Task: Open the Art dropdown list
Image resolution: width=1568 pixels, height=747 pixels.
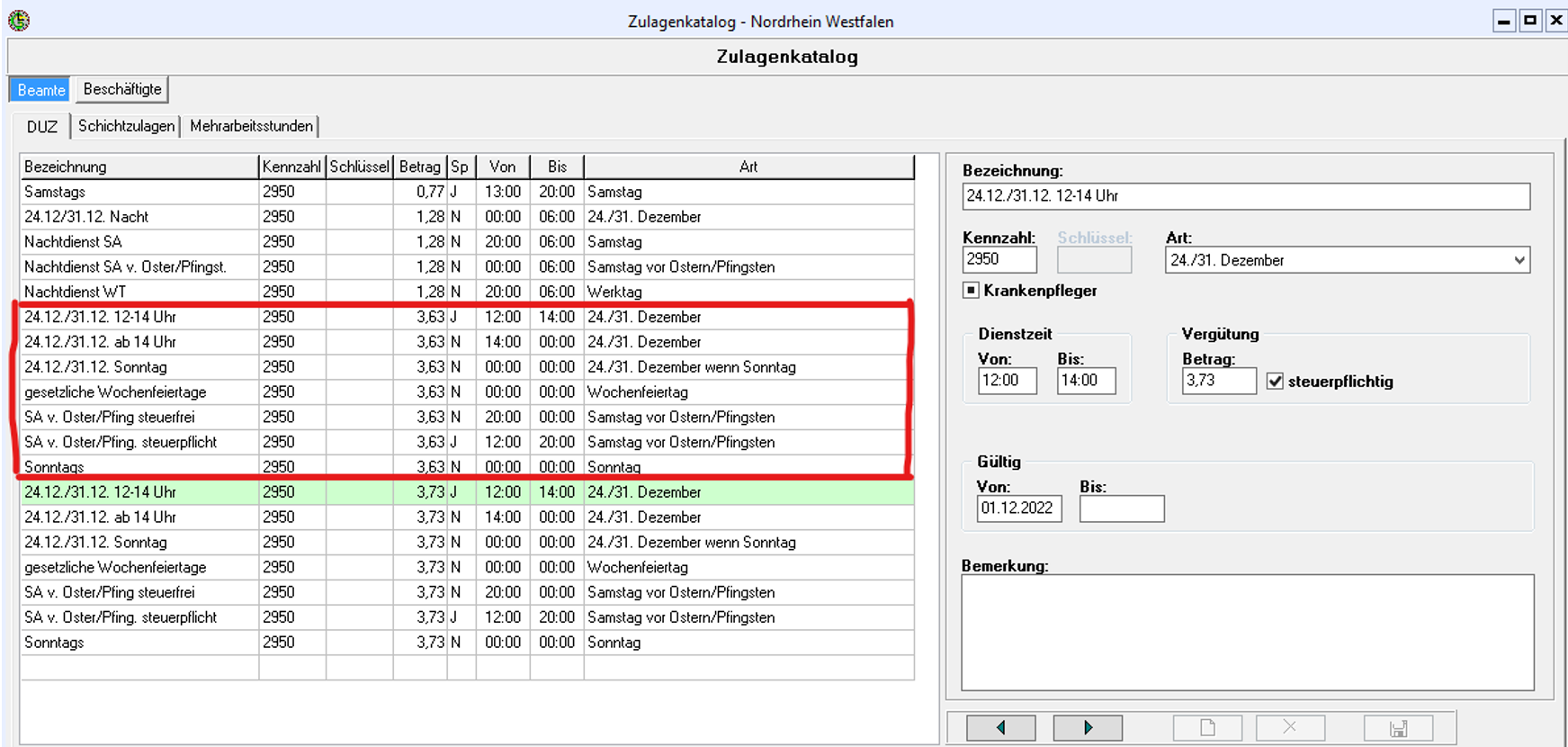Action: (x=1519, y=260)
